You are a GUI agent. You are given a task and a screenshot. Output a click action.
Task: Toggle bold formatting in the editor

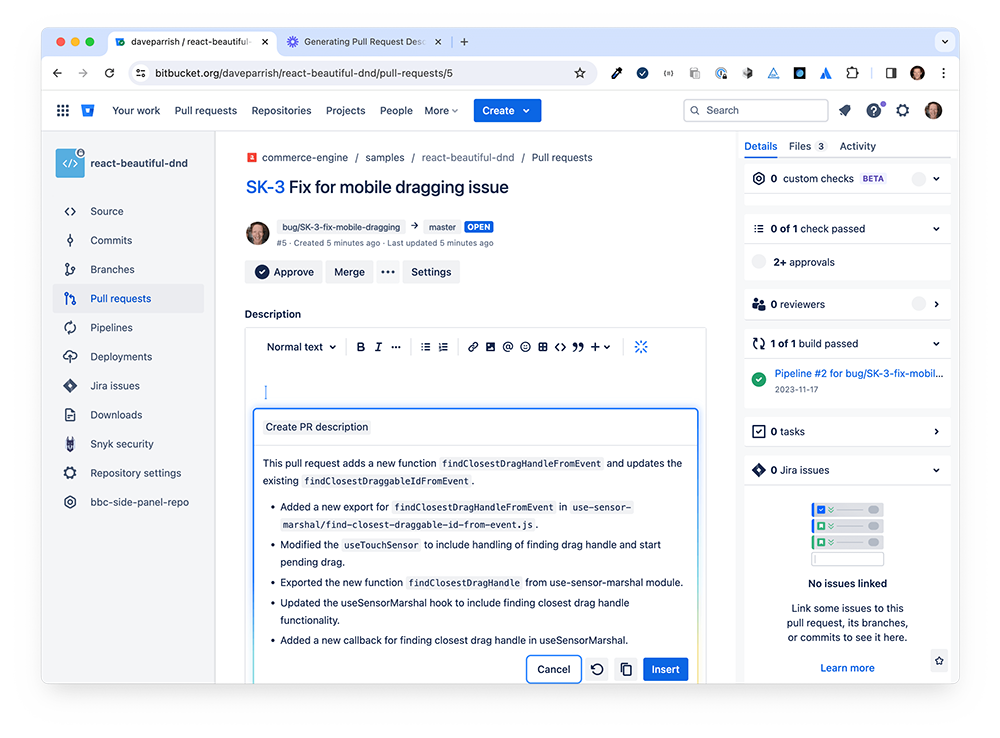[x=361, y=347]
